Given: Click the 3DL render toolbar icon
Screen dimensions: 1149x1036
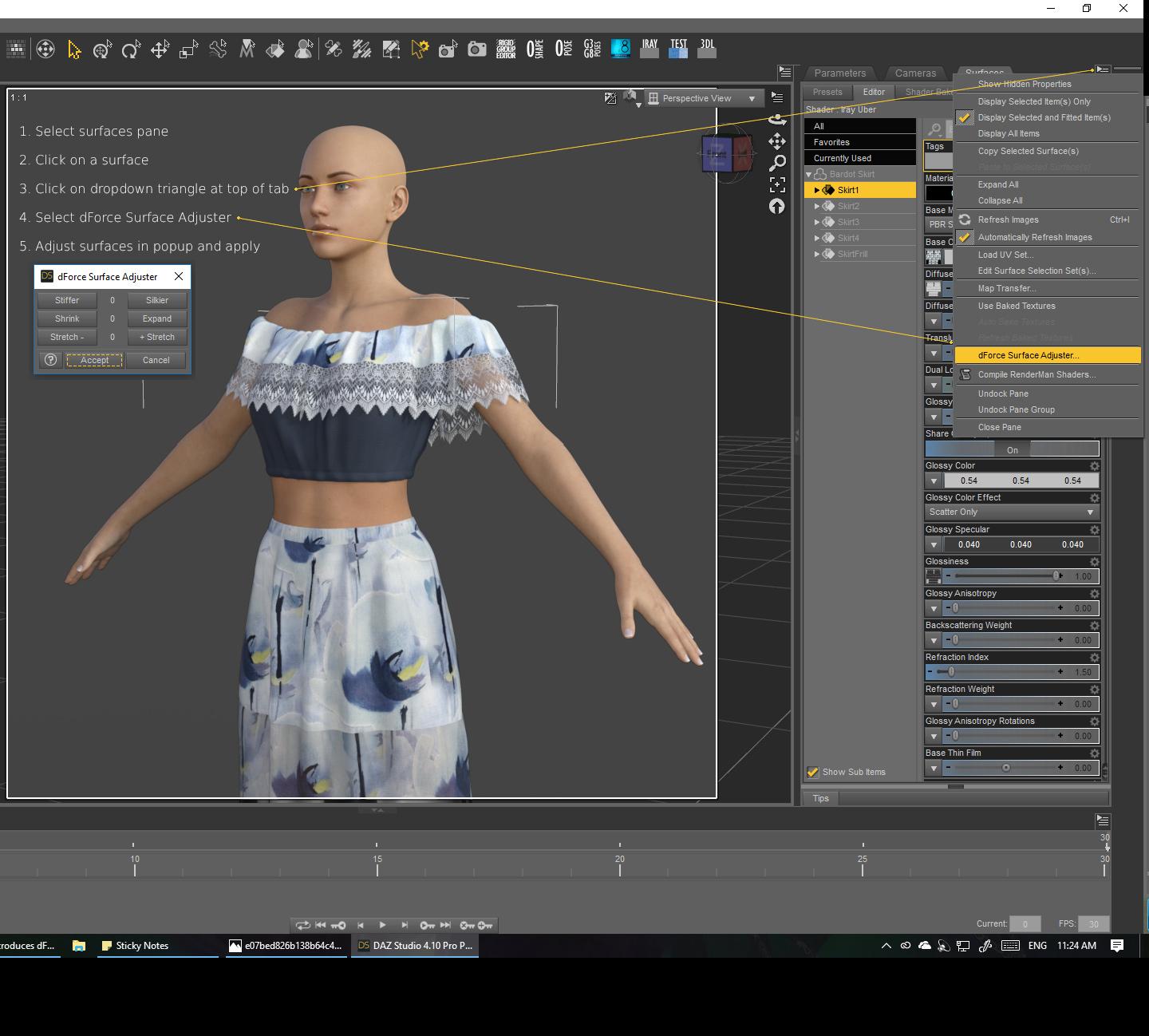Looking at the screenshot, I should (707, 49).
